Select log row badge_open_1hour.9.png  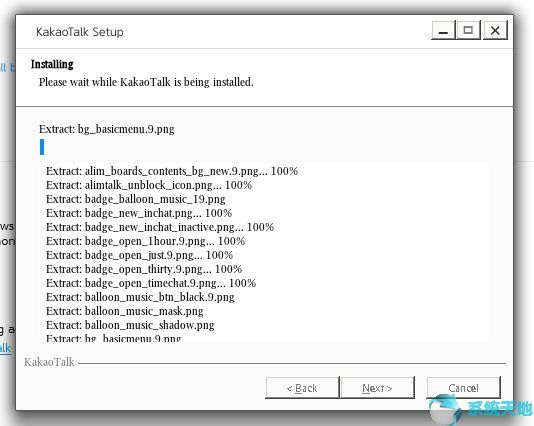coord(145,241)
